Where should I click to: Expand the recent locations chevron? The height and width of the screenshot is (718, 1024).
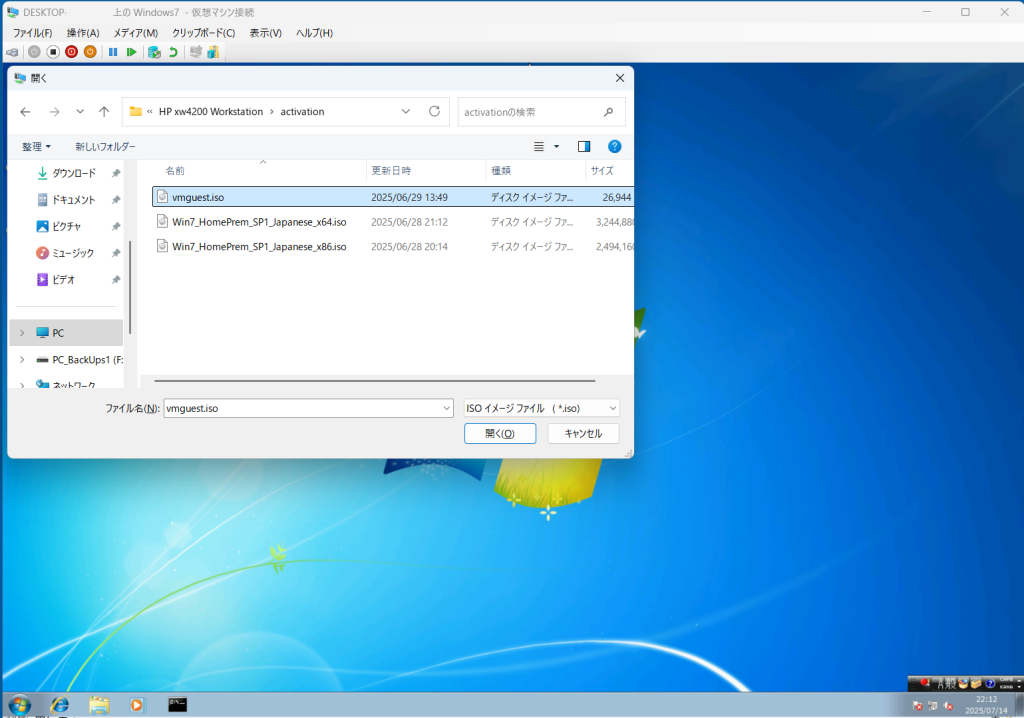[x=80, y=112]
